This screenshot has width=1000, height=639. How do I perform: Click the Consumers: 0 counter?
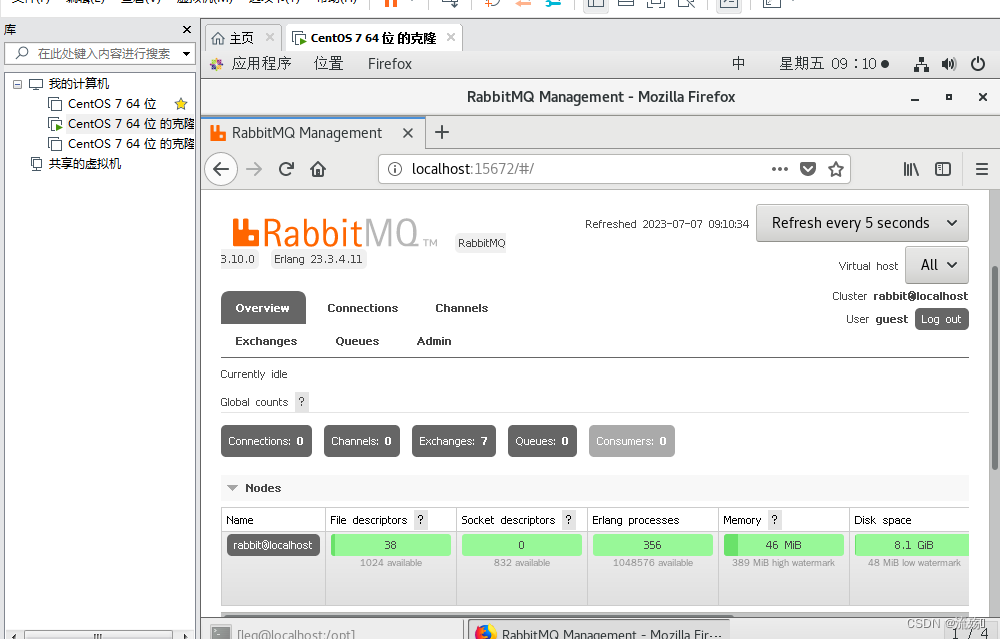click(x=631, y=441)
